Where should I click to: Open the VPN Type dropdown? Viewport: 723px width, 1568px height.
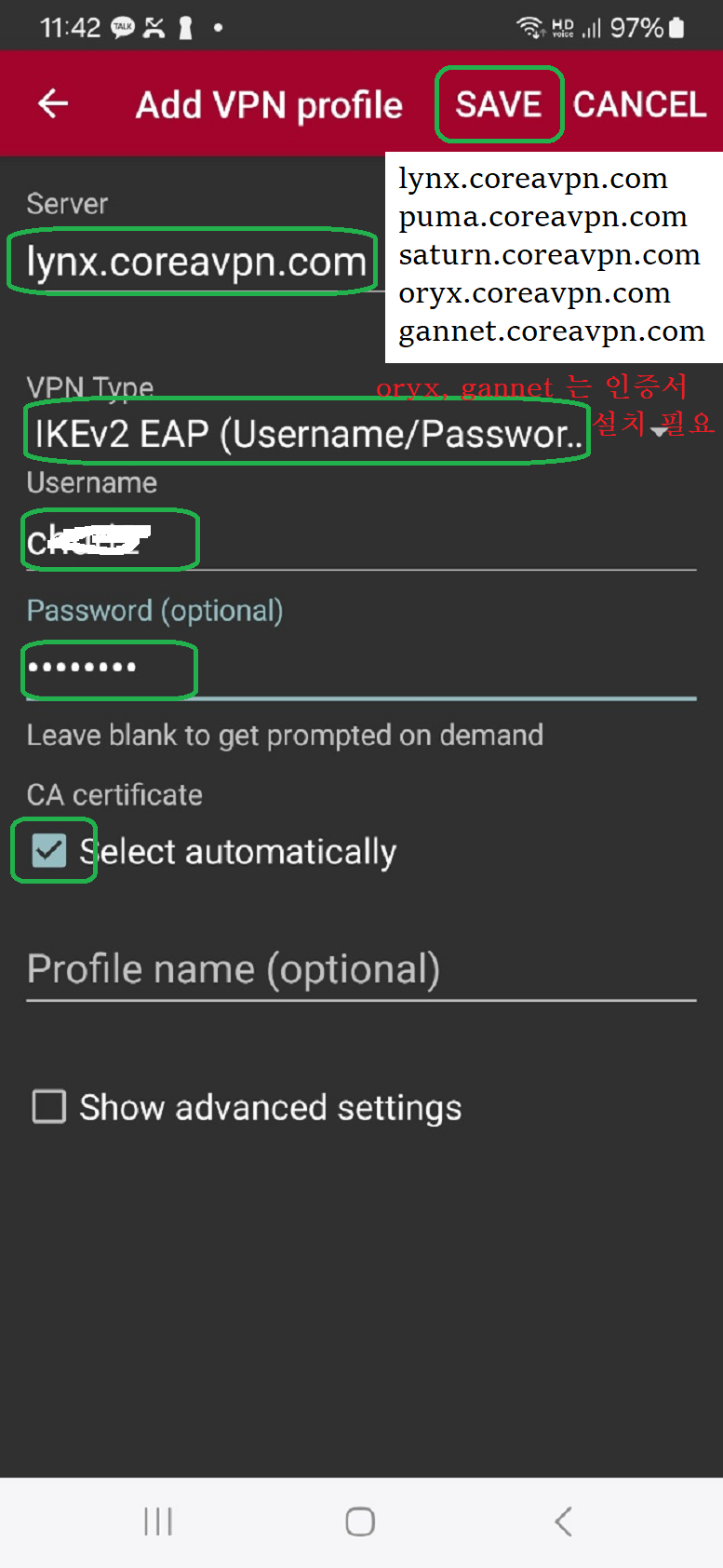(x=361, y=433)
